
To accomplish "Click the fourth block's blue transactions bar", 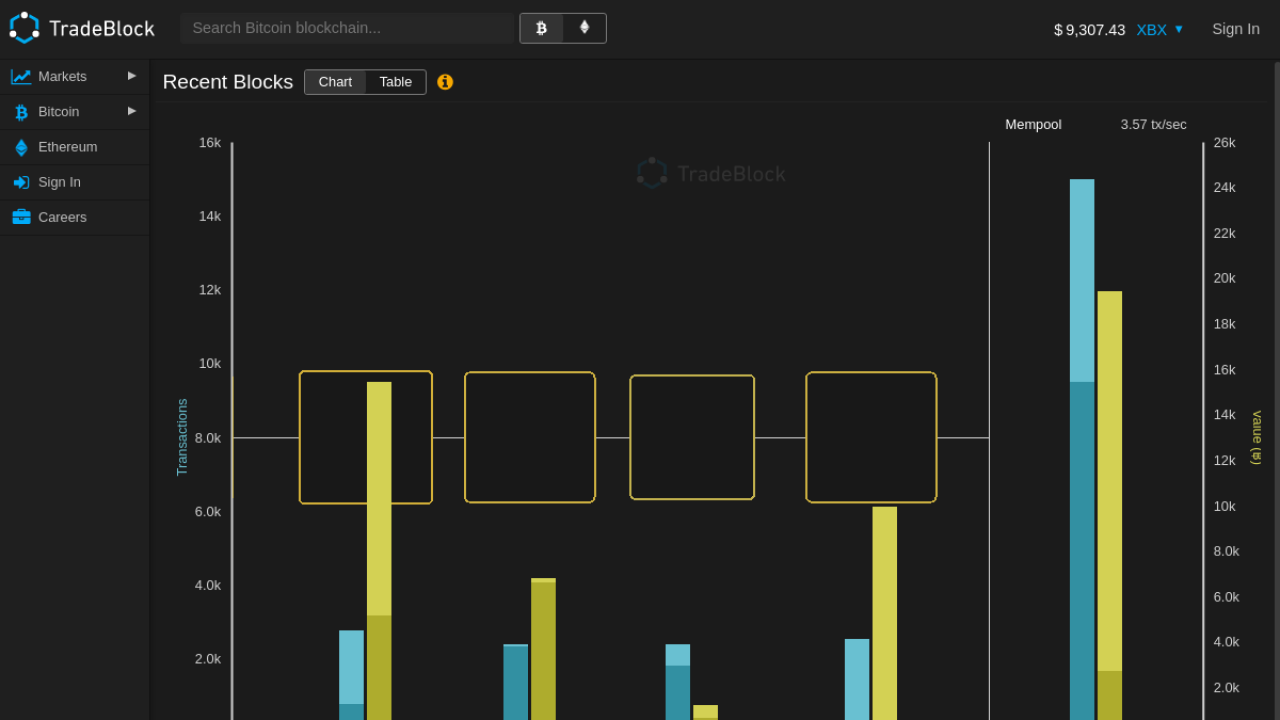I will (857, 680).
